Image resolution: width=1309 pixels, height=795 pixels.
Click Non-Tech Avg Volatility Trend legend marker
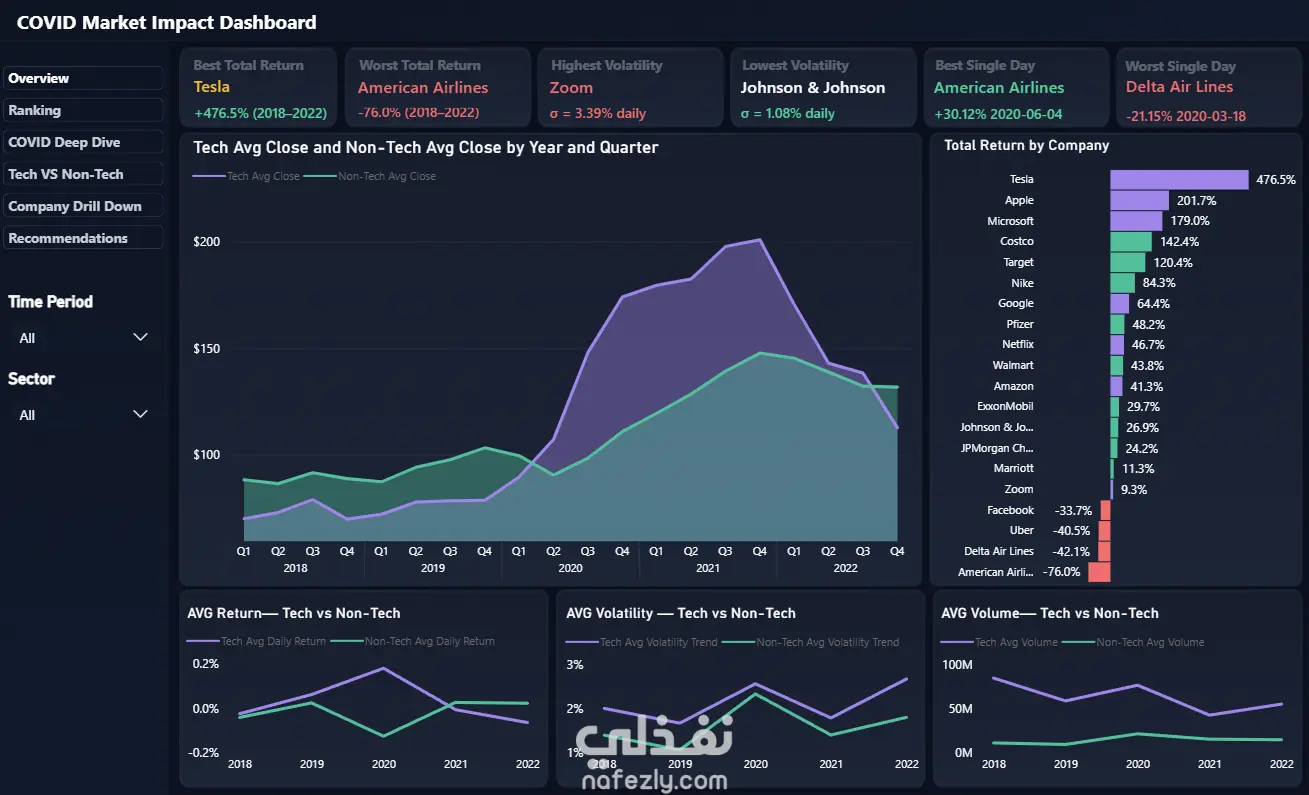(739, 642)
